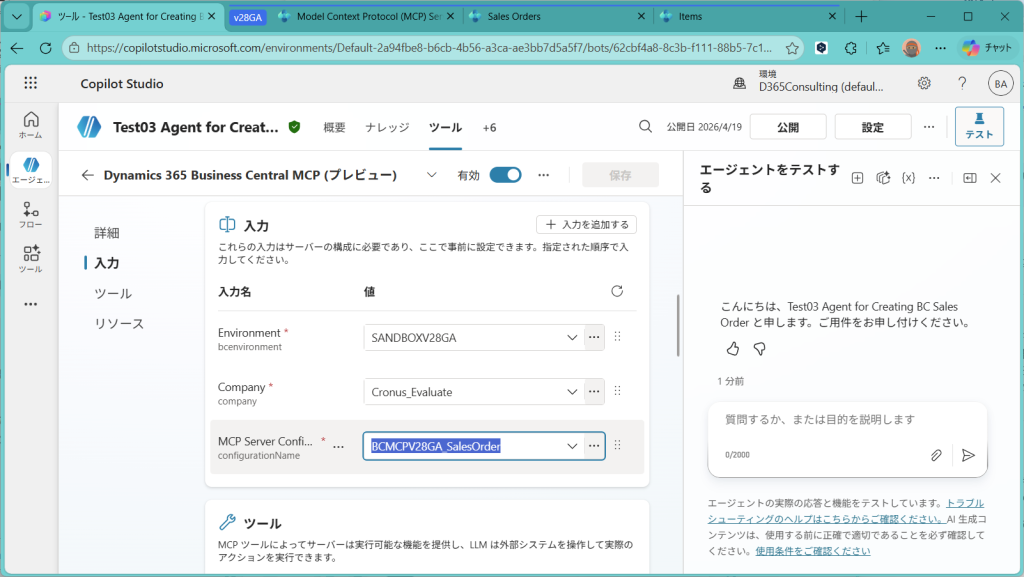Click the 公開 publish button

[x=788, y=127]
